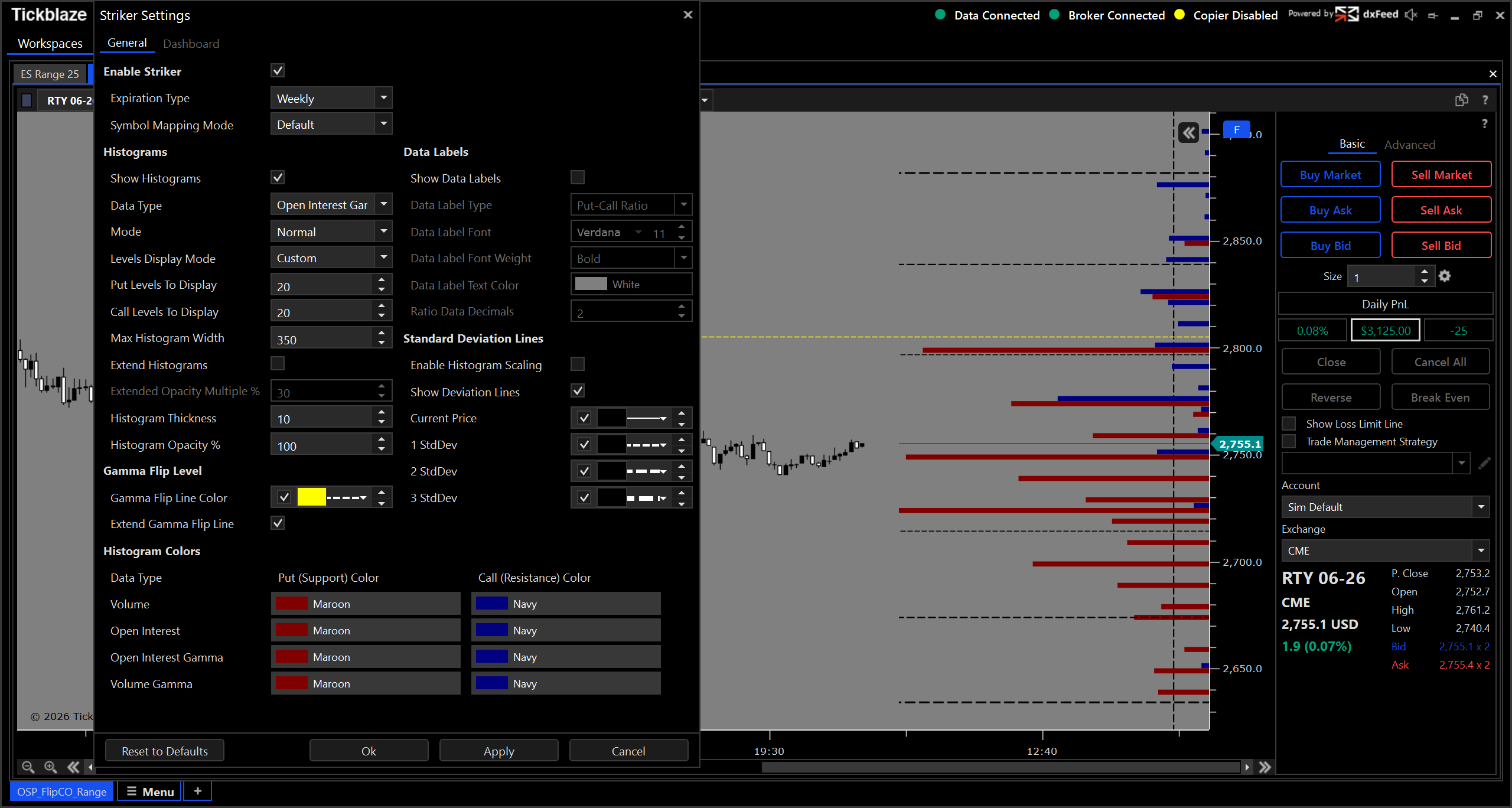The height and width of the screenshot is (808, 1512).
Task: Click the copy chart icon in chart toolbar
Action: tap(1462, 100)
